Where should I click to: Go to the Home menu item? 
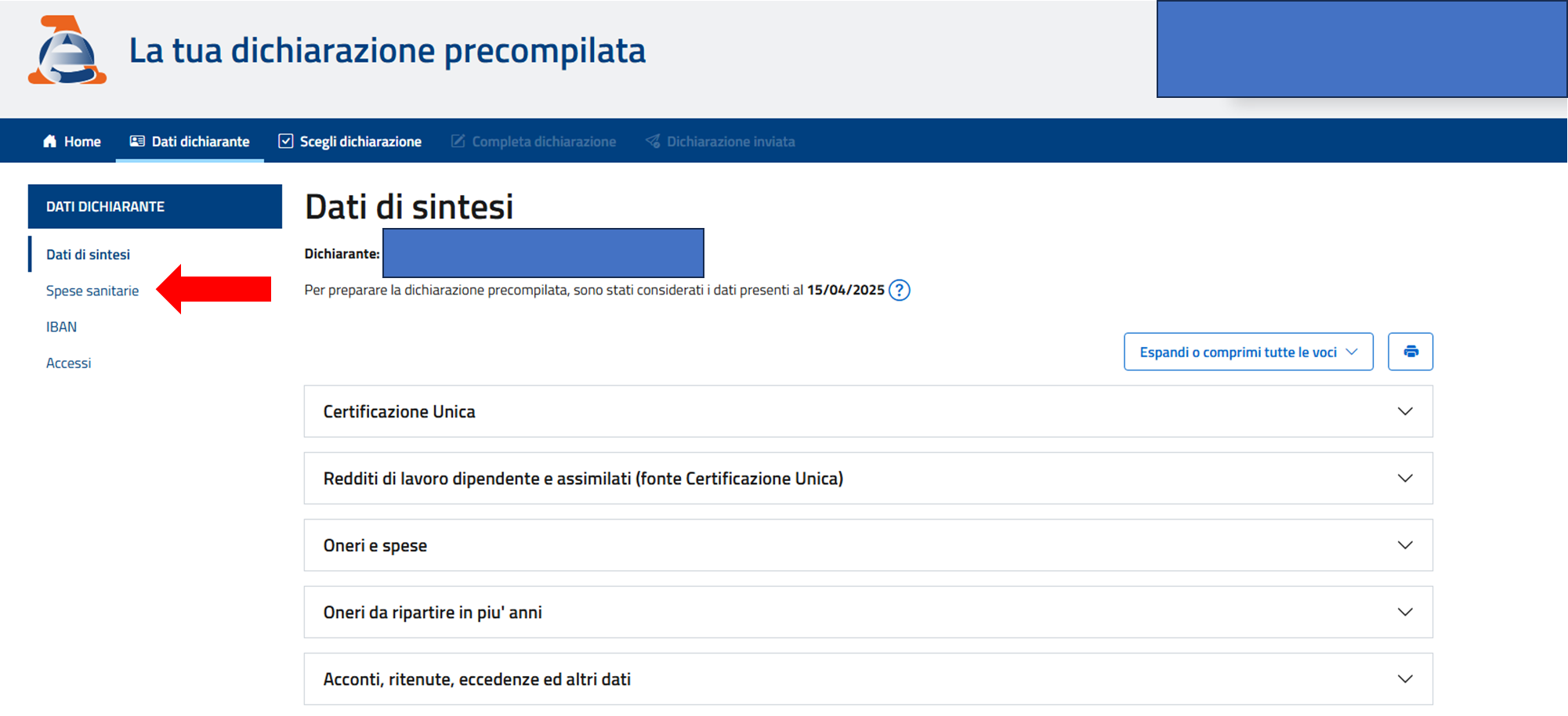(x=82, y=142)
